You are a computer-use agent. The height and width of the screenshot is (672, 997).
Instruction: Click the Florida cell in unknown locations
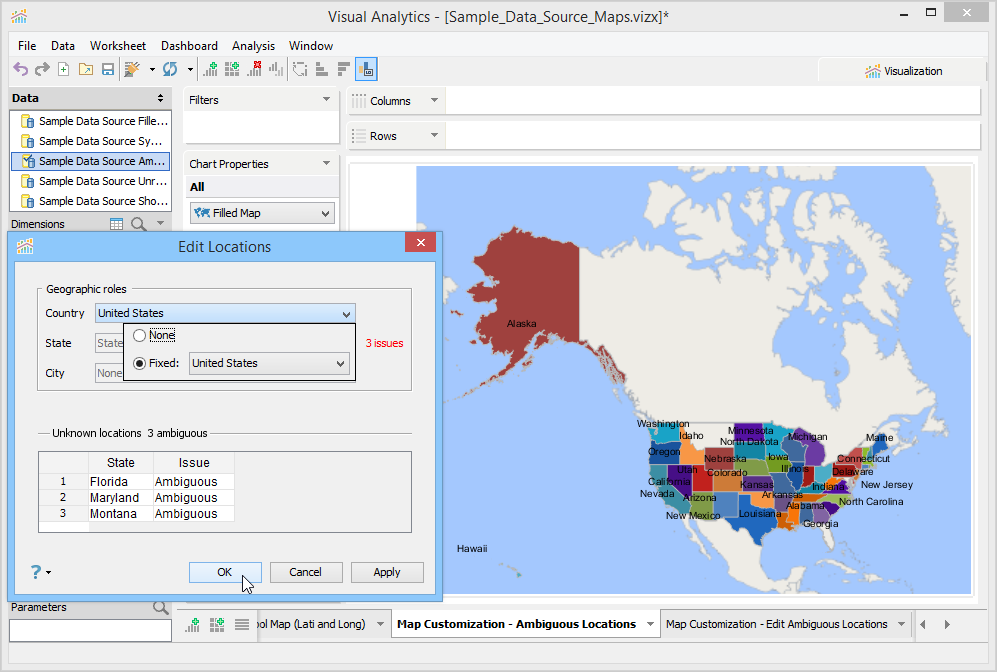121,482
